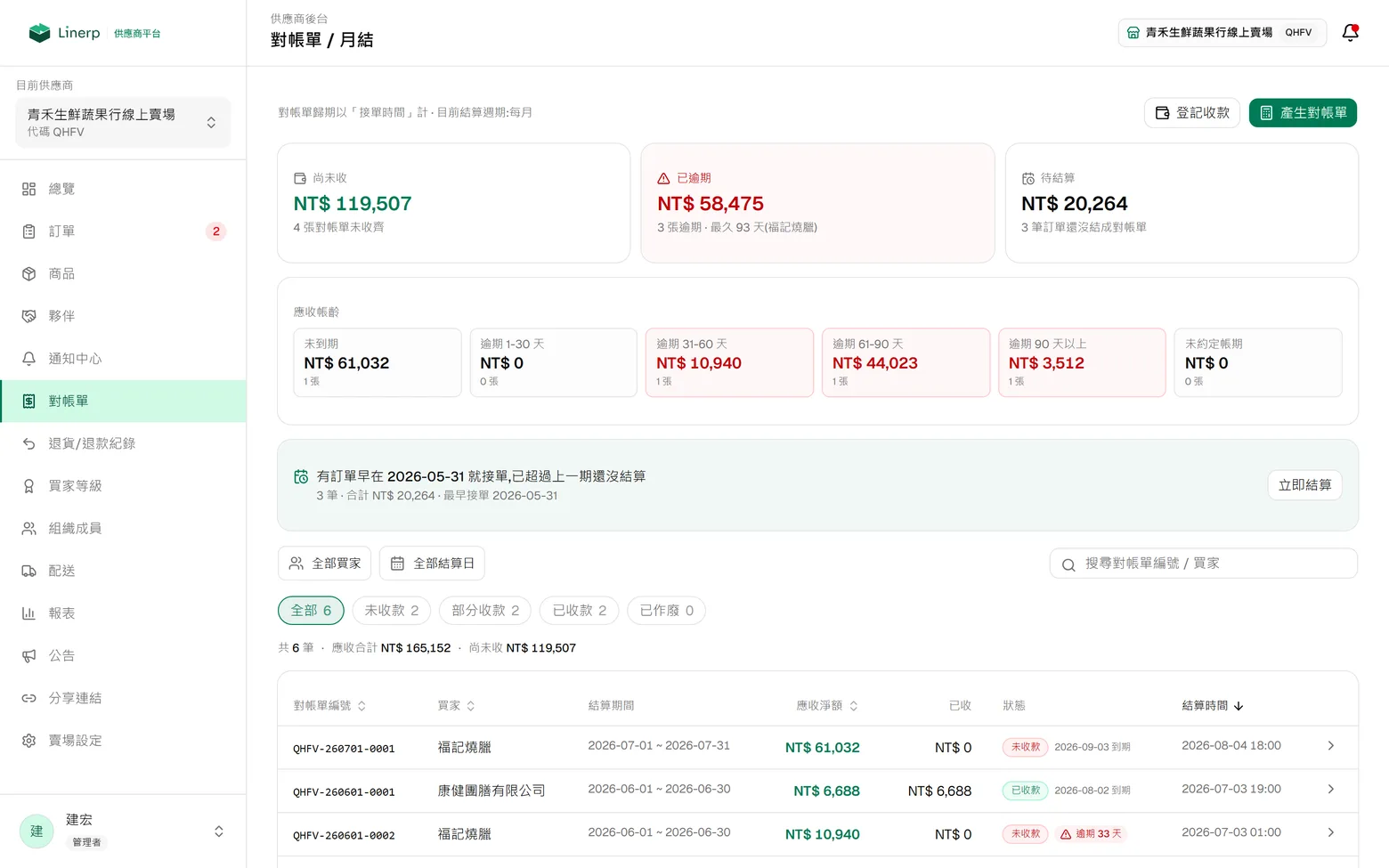This screenshot has height=868, width=1389.
Task: Click the 對帳單 statement icon in sidebar
Action: point(28,402)
